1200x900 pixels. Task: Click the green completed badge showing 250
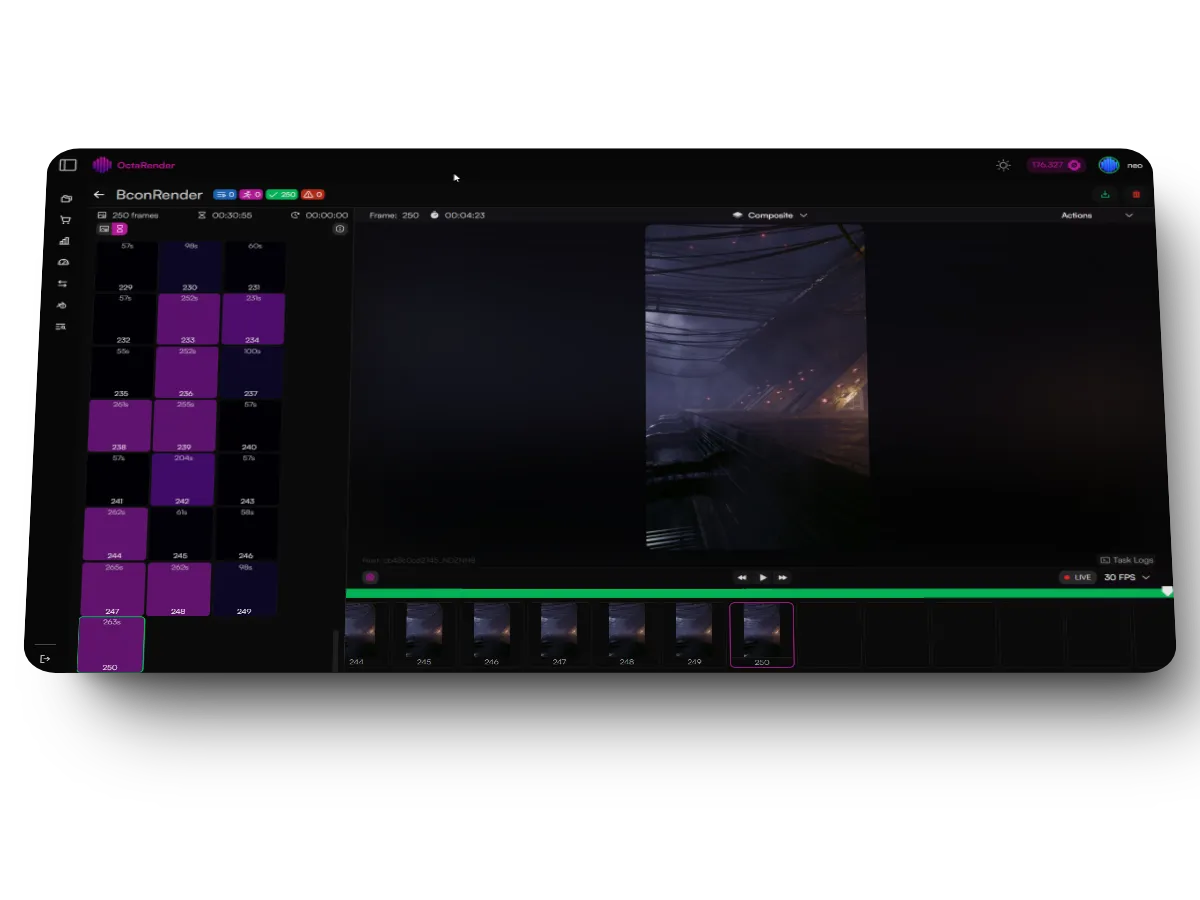pyautogui.click(x=282, y=195)
